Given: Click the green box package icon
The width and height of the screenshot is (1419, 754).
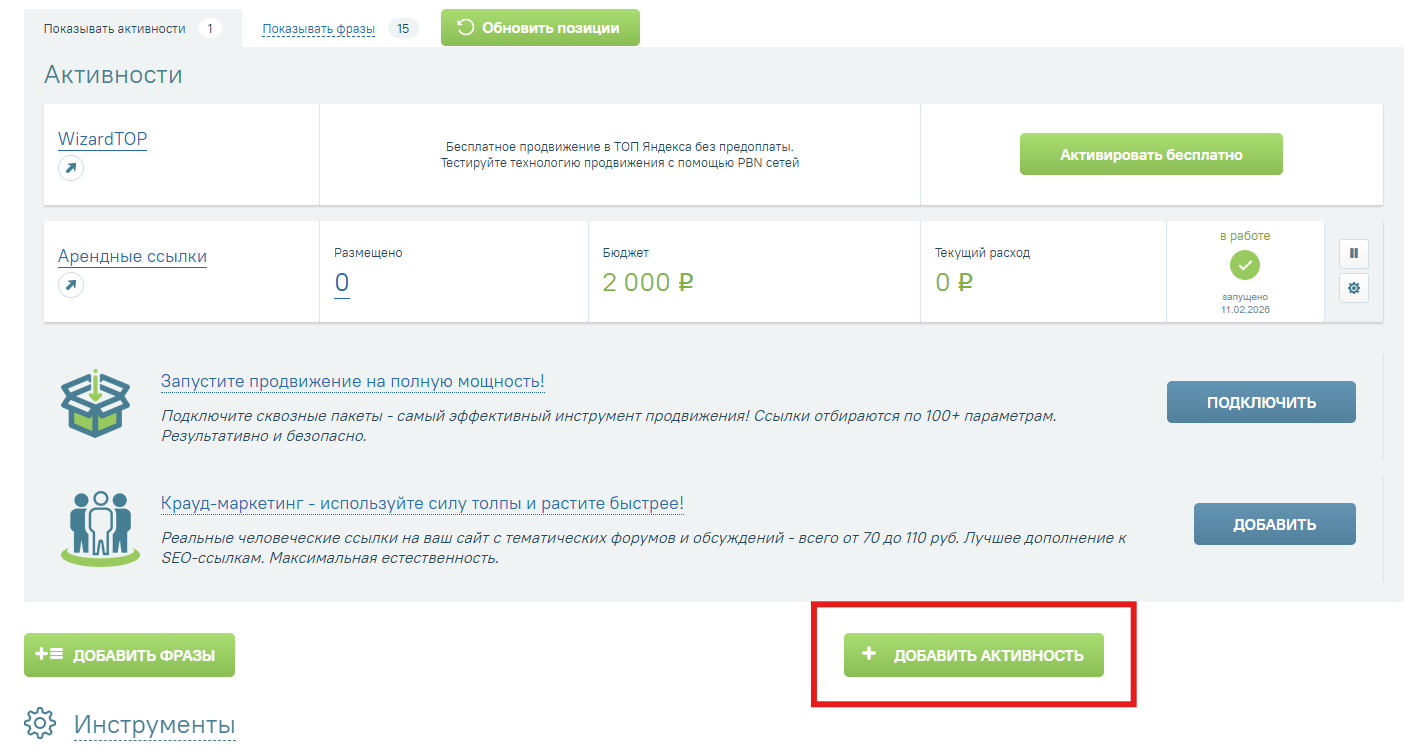Looking at the screenshot, I should click(95, 406).
